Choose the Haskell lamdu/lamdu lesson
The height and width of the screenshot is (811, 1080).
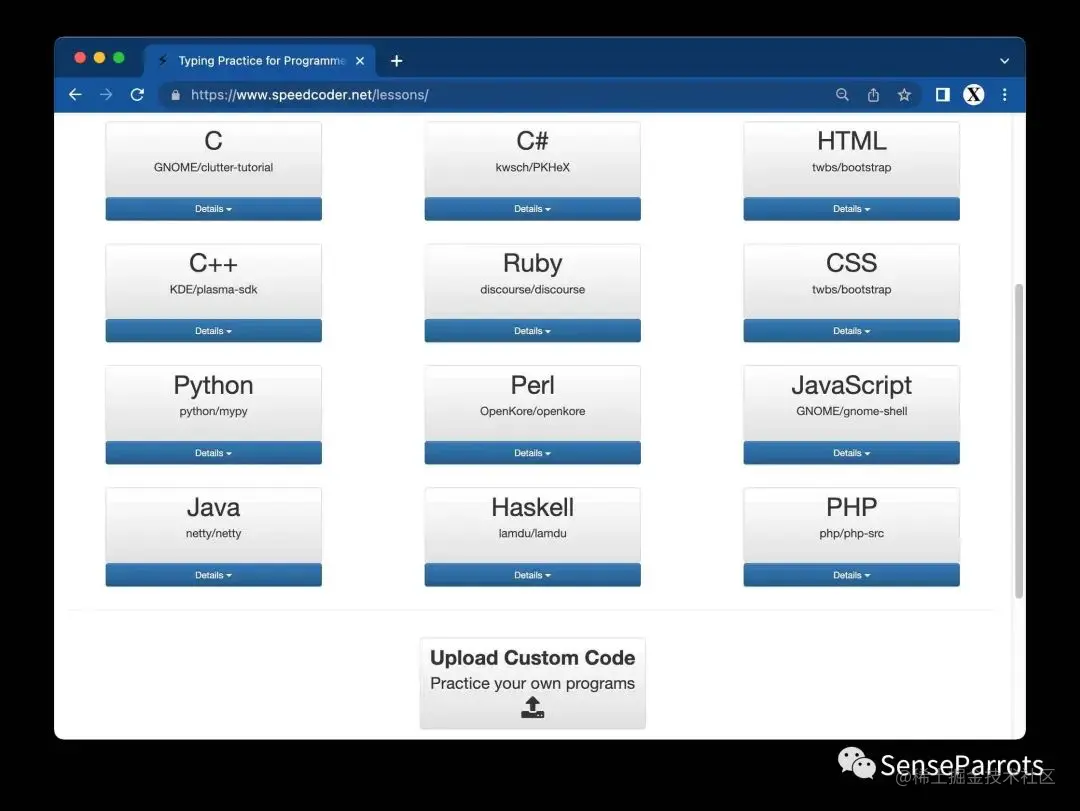coord(532,518)
